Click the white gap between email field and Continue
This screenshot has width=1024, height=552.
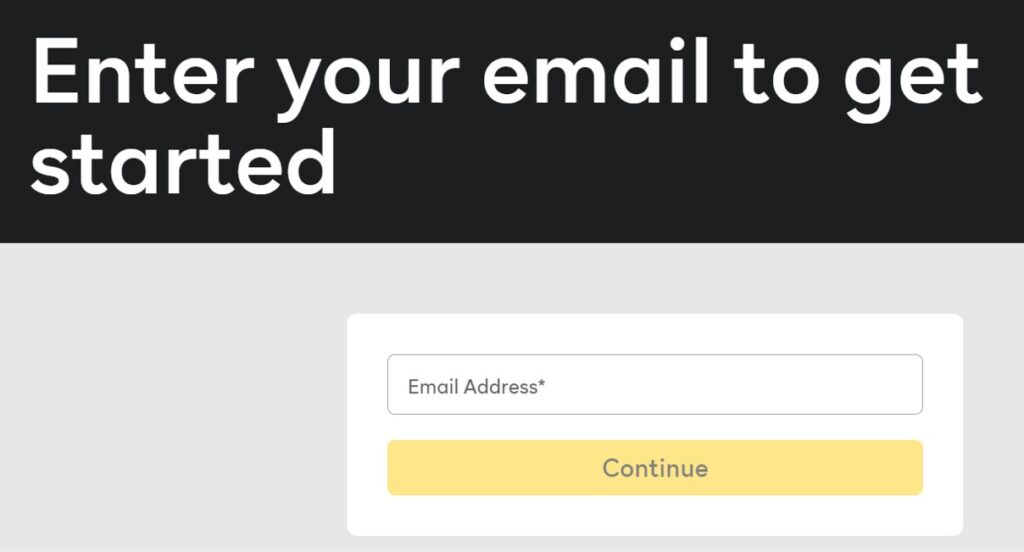coord(655,427)
